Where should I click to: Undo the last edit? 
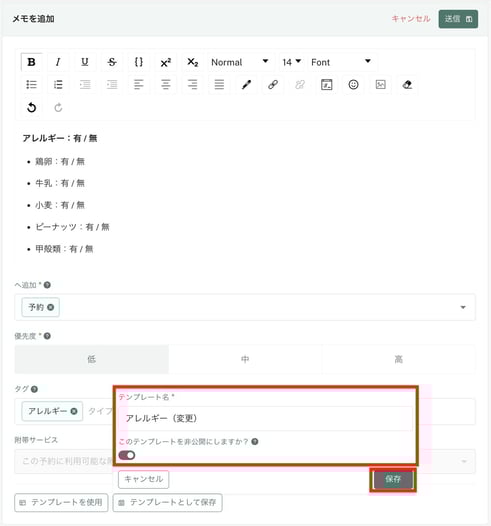[x=32, y=108]
